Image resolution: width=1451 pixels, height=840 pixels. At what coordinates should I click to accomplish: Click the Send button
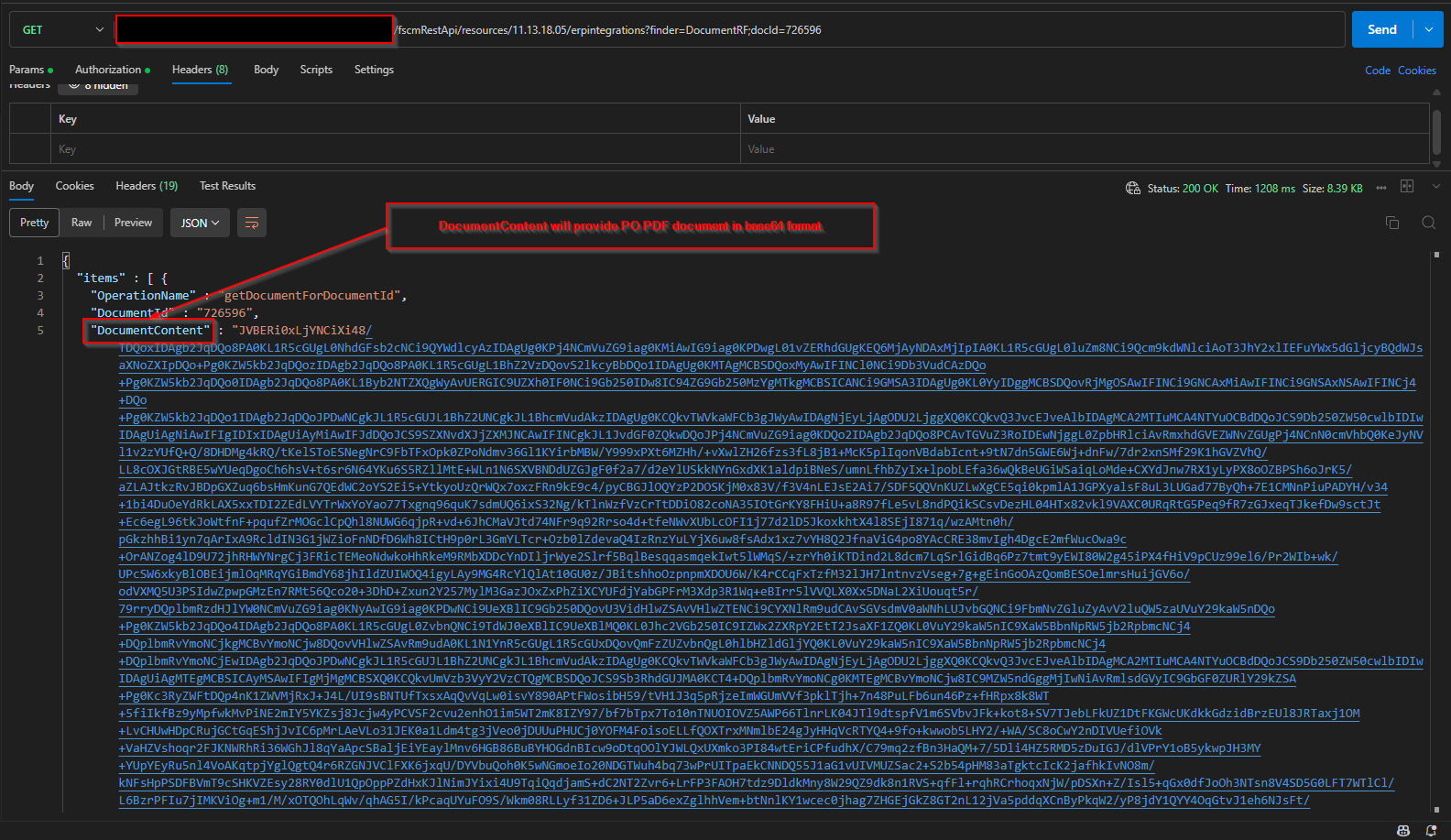click(1381, 30)
